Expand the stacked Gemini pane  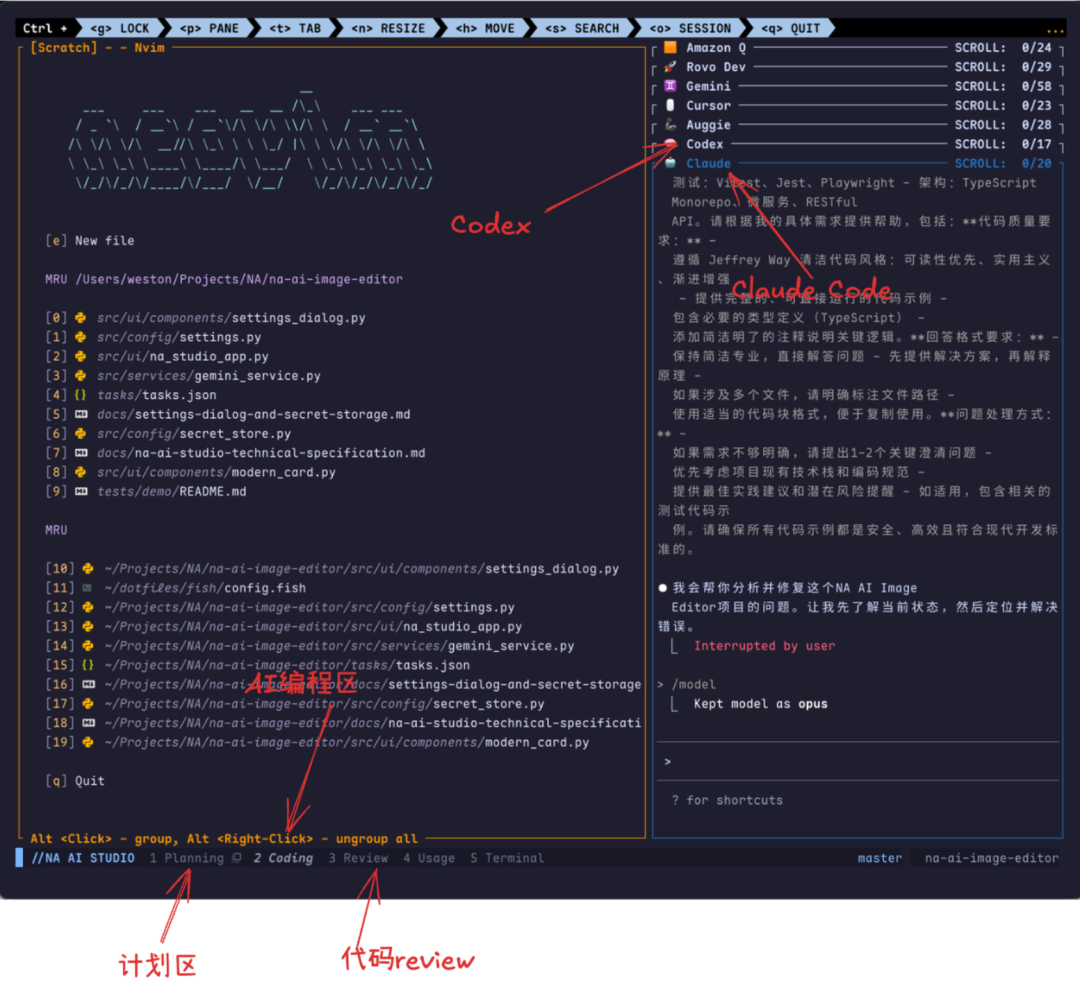[x=858, y=86]
